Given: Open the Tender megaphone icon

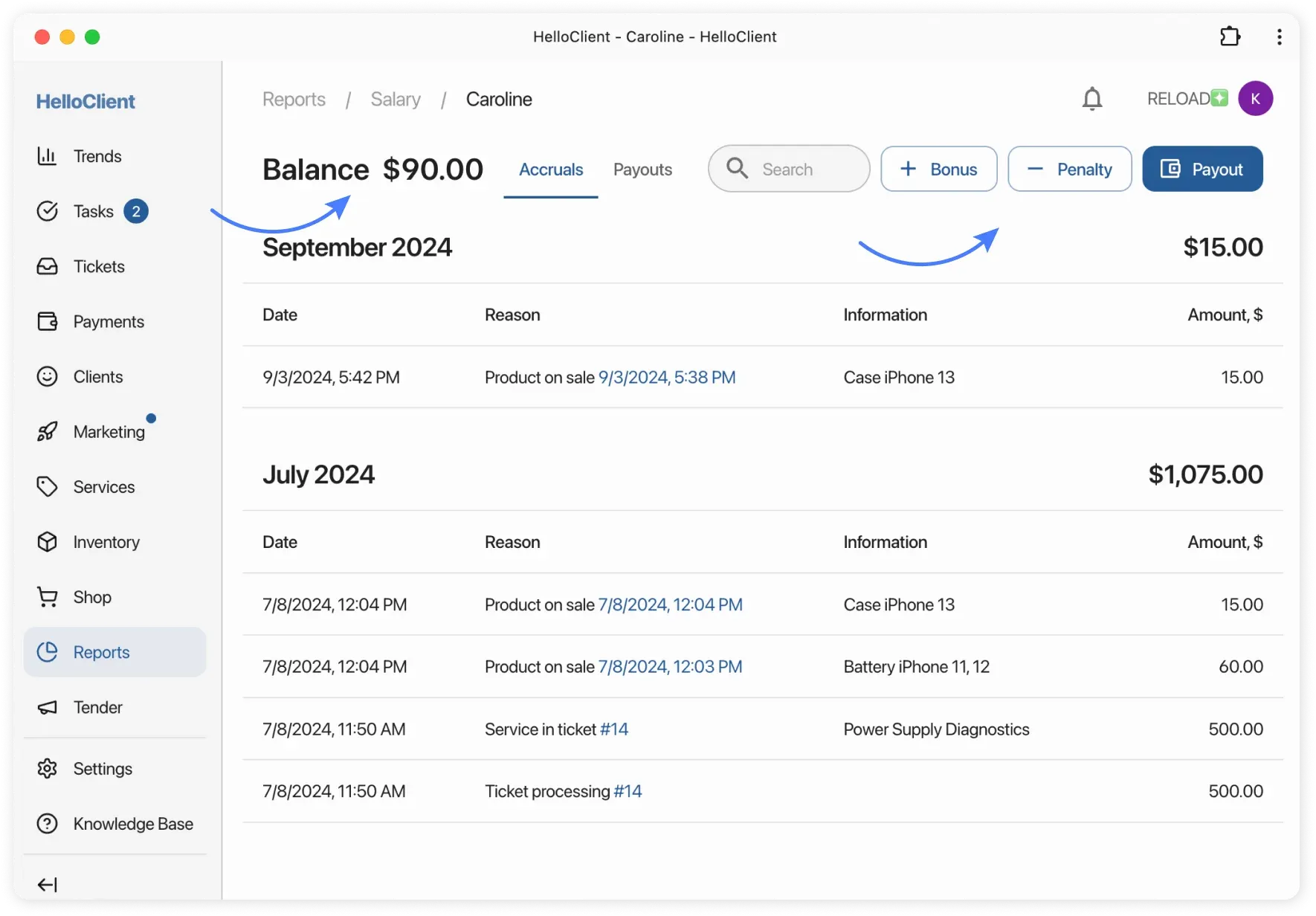Looking at the screenshot, I should coord(48,707).
